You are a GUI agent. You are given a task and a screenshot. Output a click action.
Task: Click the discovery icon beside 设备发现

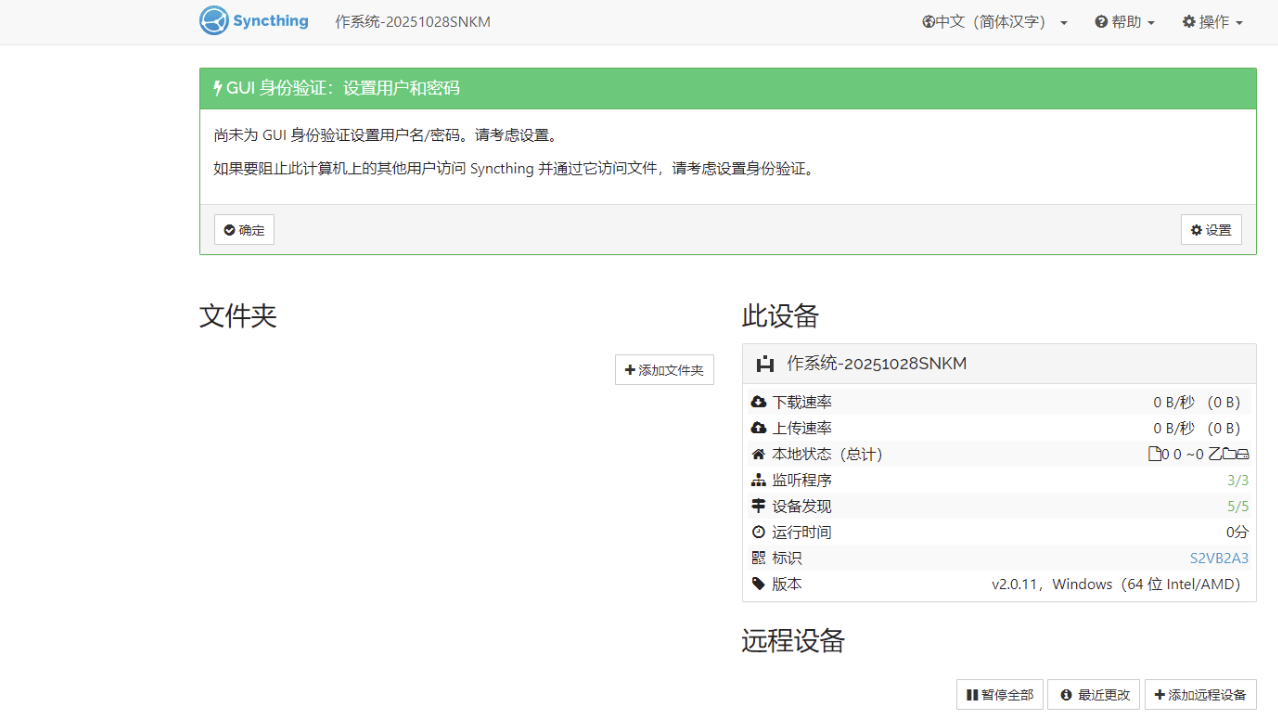click(x=759, y=505)
